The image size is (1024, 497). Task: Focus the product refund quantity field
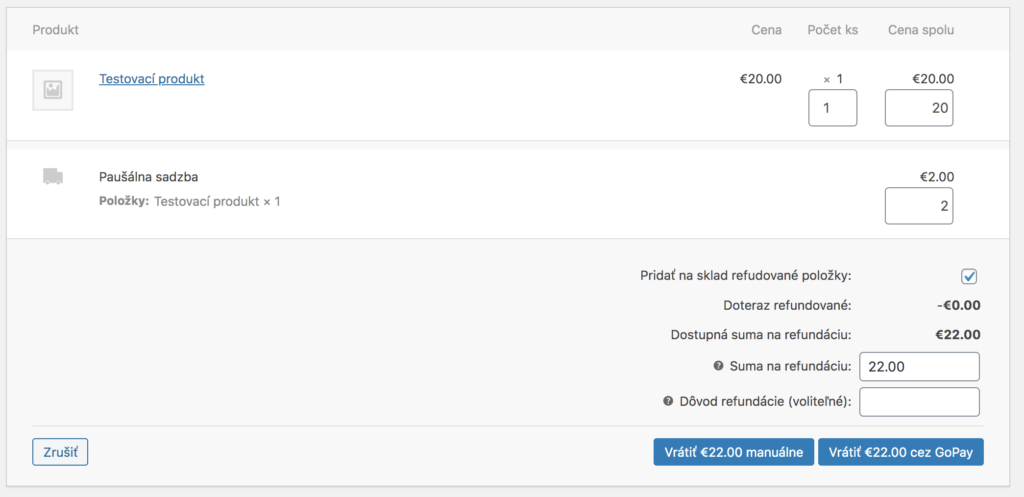pyautogui.click(x=832, y=108)
